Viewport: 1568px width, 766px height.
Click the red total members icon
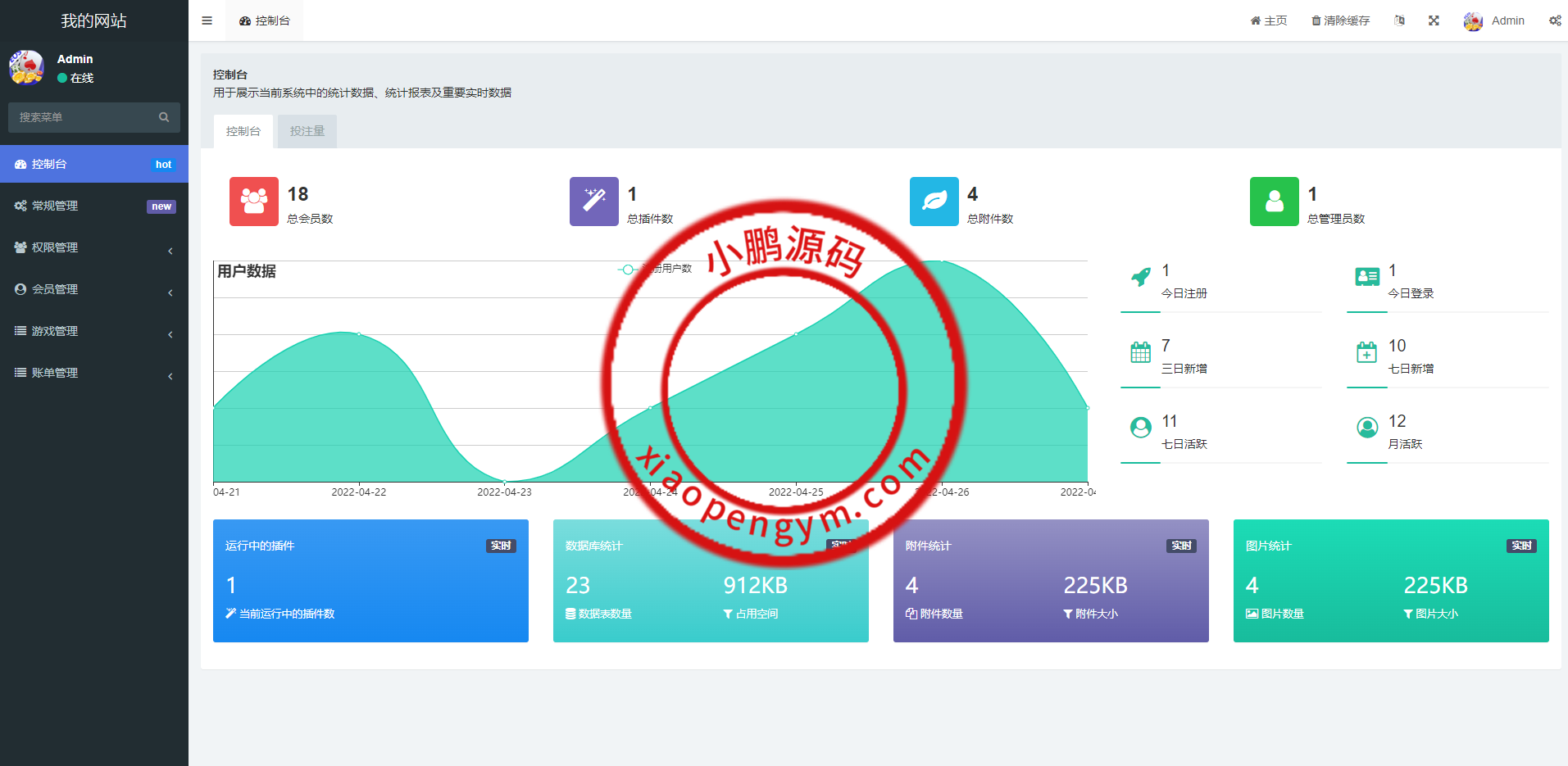[253, 202]
